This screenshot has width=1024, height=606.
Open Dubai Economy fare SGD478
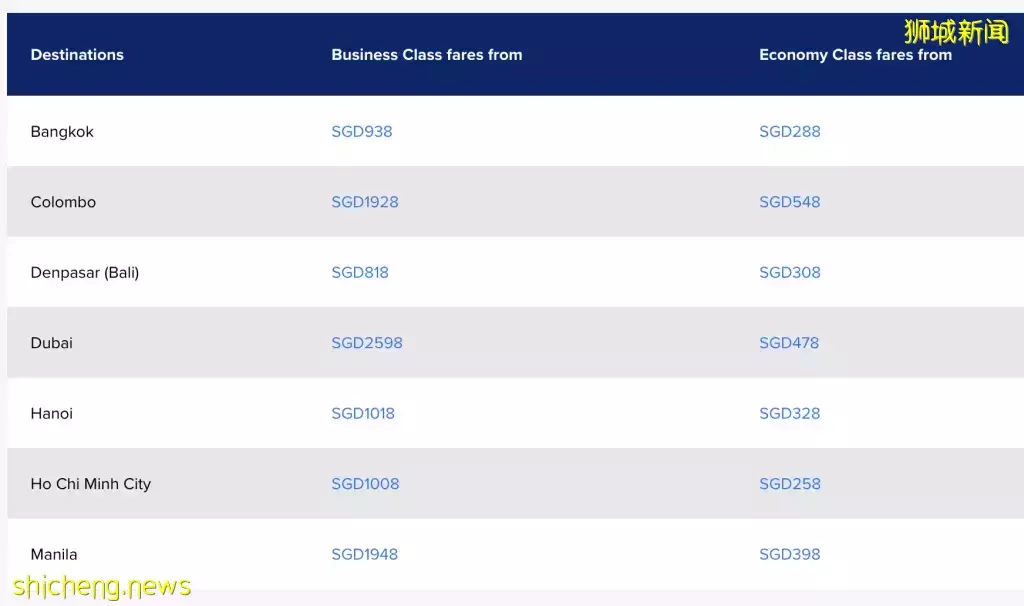click(789, 343)
